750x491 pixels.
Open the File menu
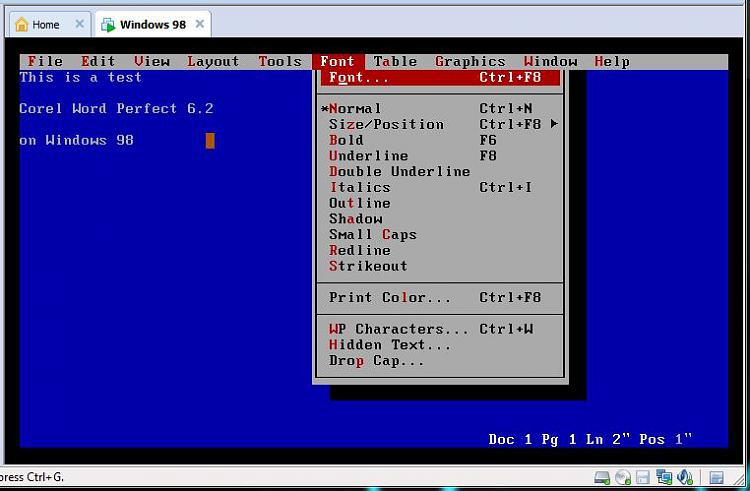(45, 61)
